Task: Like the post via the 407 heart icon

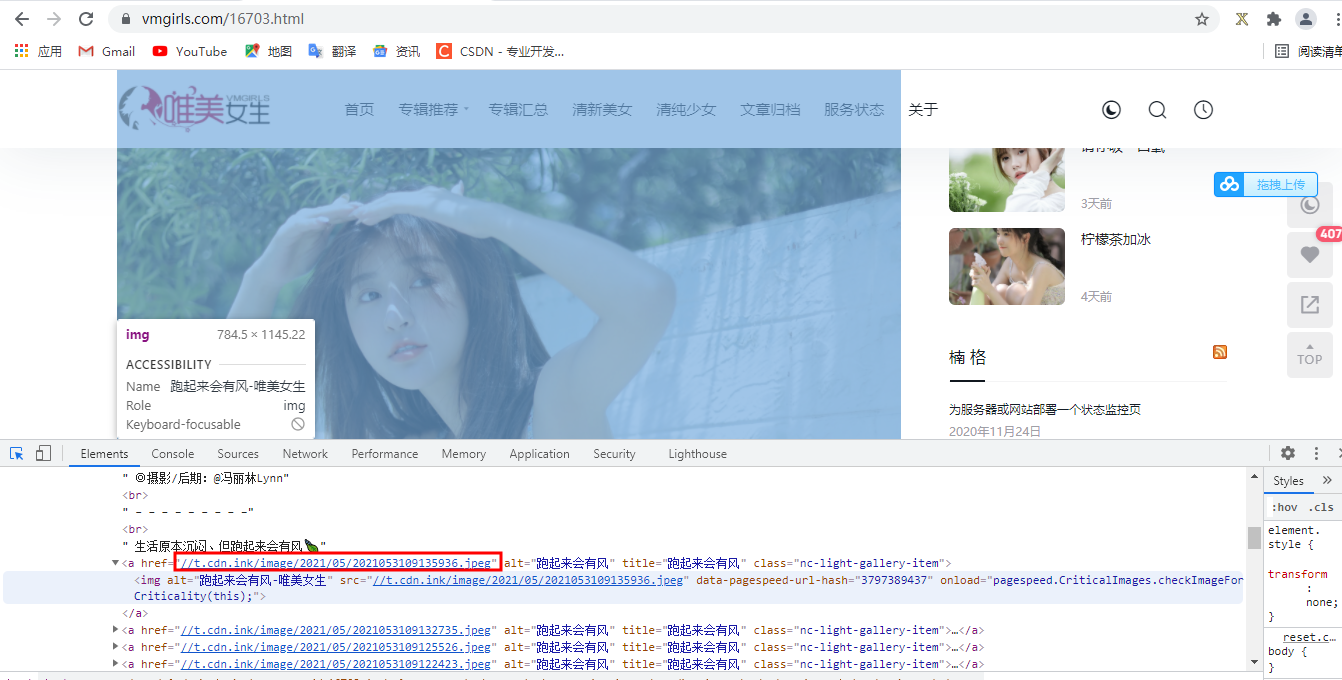Action: [x=1310, y=254]
